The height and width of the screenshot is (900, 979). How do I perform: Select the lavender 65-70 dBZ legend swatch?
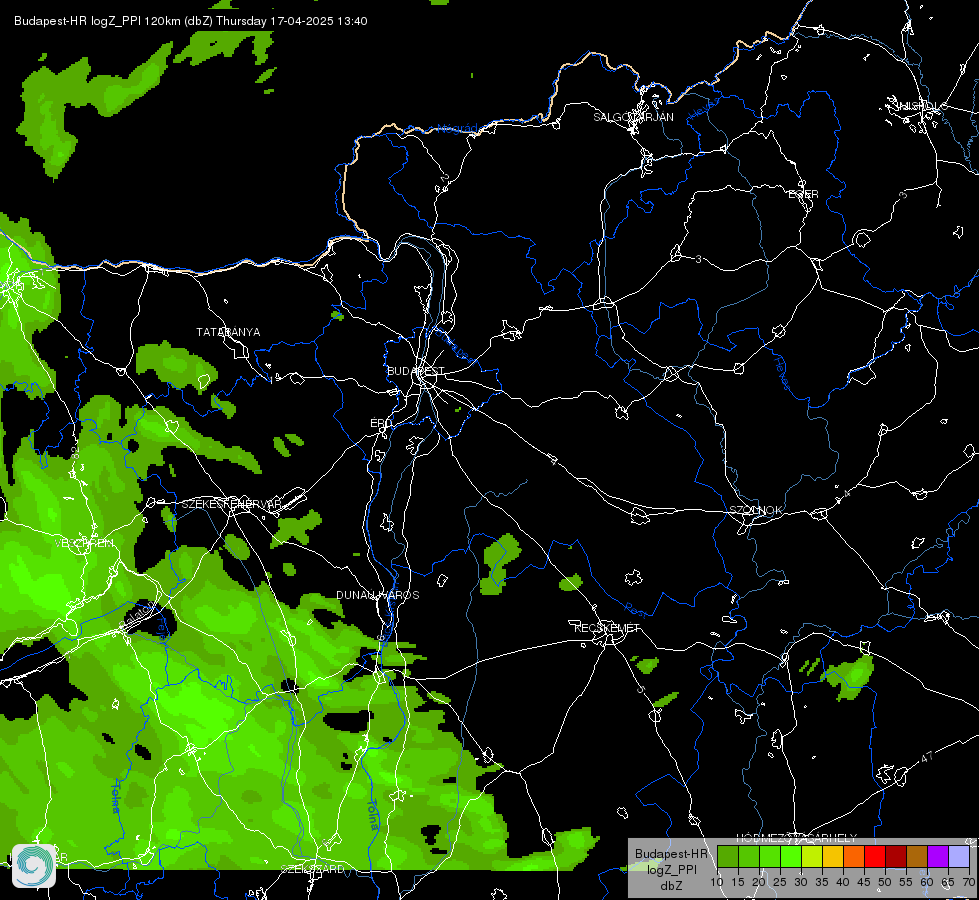click(958, 857)
